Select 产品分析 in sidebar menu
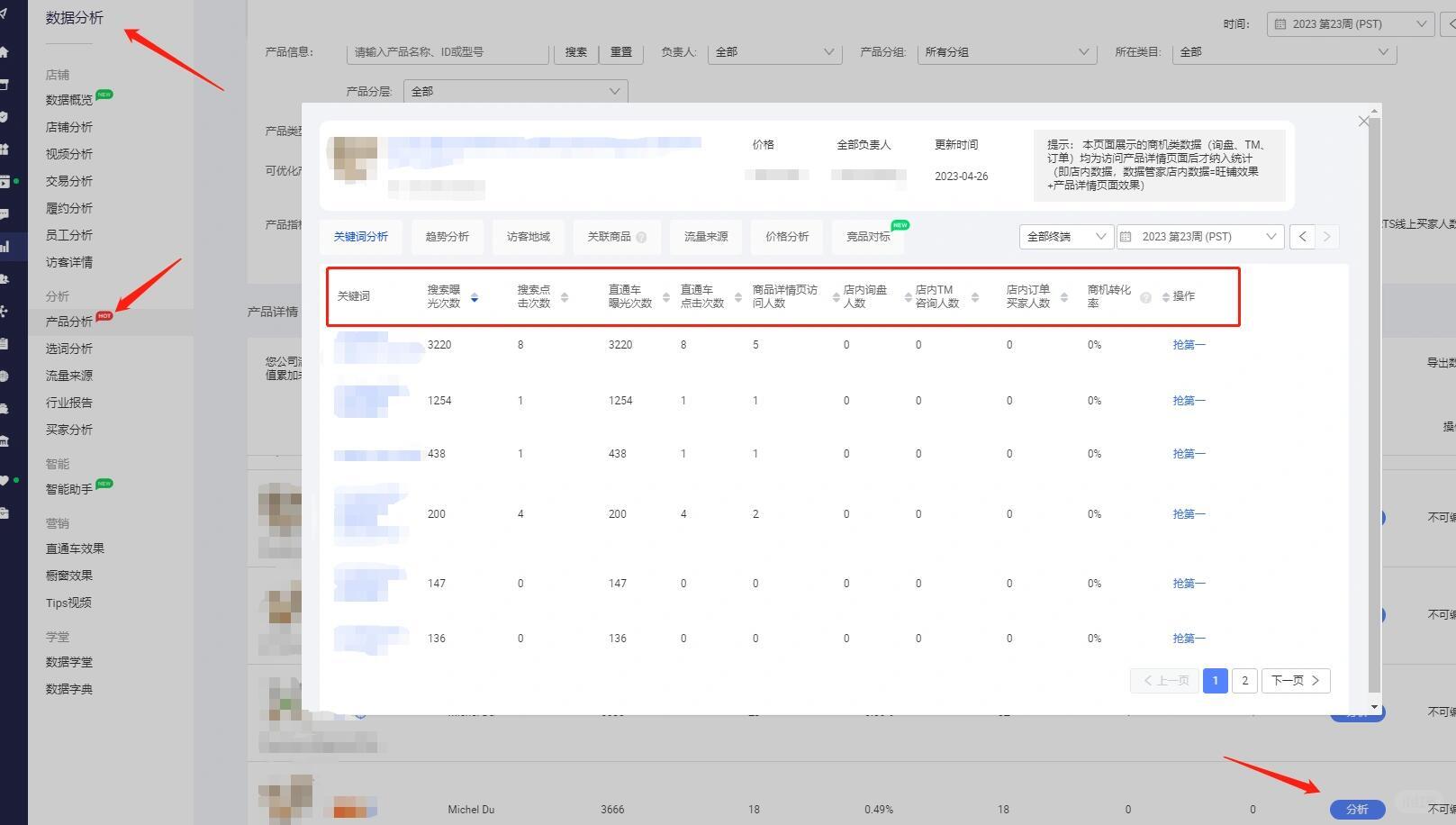 coord(69,322)
